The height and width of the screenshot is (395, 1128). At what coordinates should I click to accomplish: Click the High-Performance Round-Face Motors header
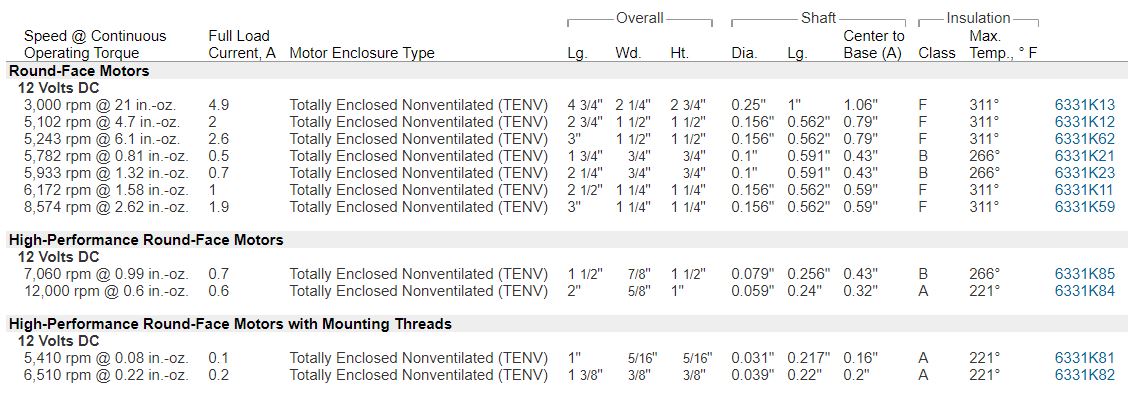coord(146,240)
